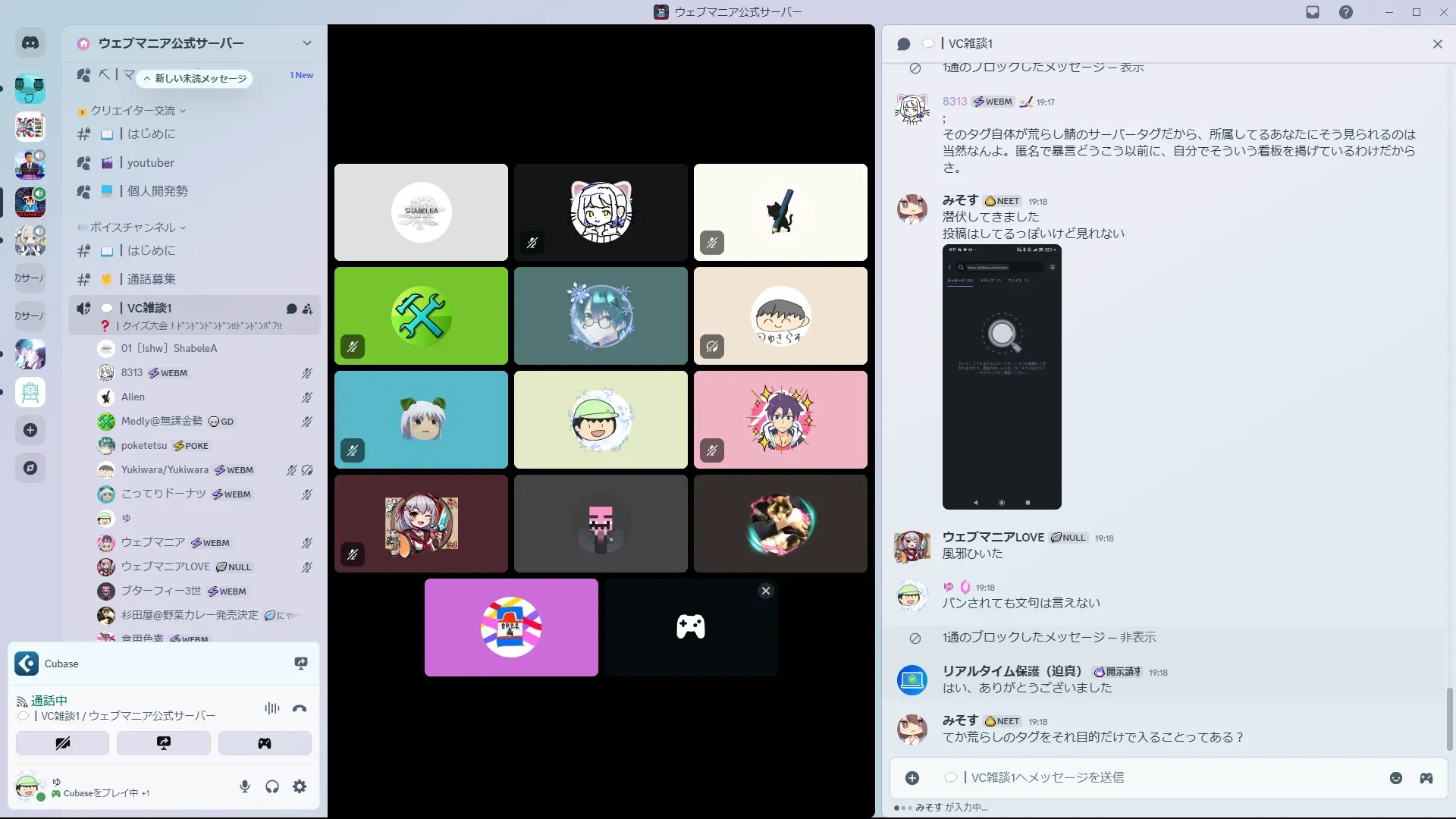
Task: Click the Add a Server plus icon
Action: click(30, 430)
